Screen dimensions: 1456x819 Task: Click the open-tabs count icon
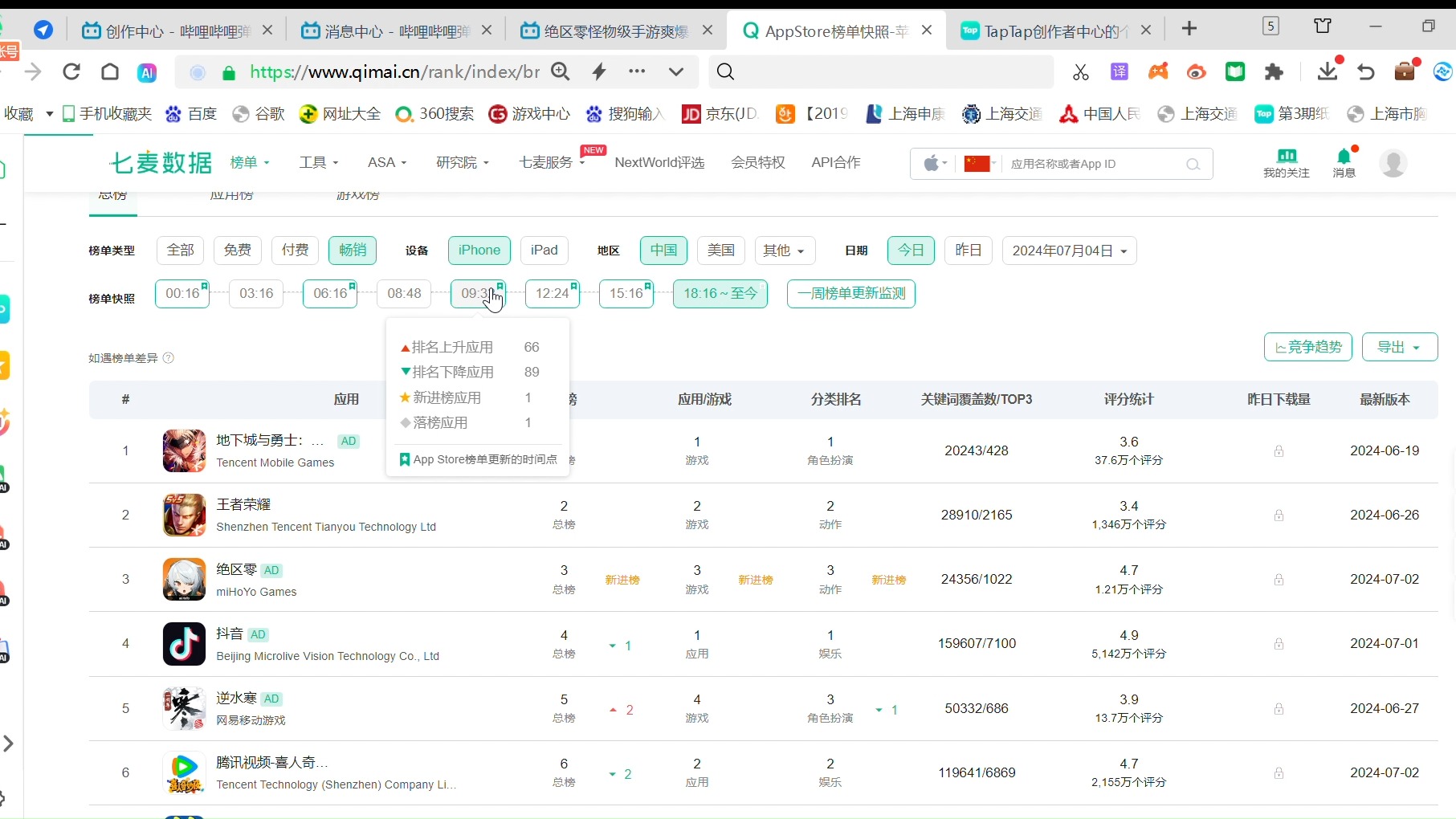point(1270,26)
